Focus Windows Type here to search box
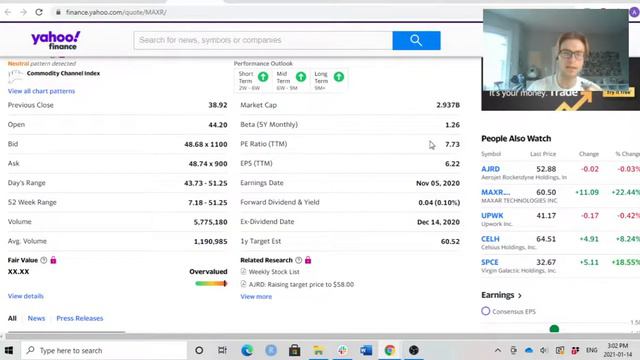The height and width of the screenshot is (360, 640). pyautogui.click(x=104, y=350)
